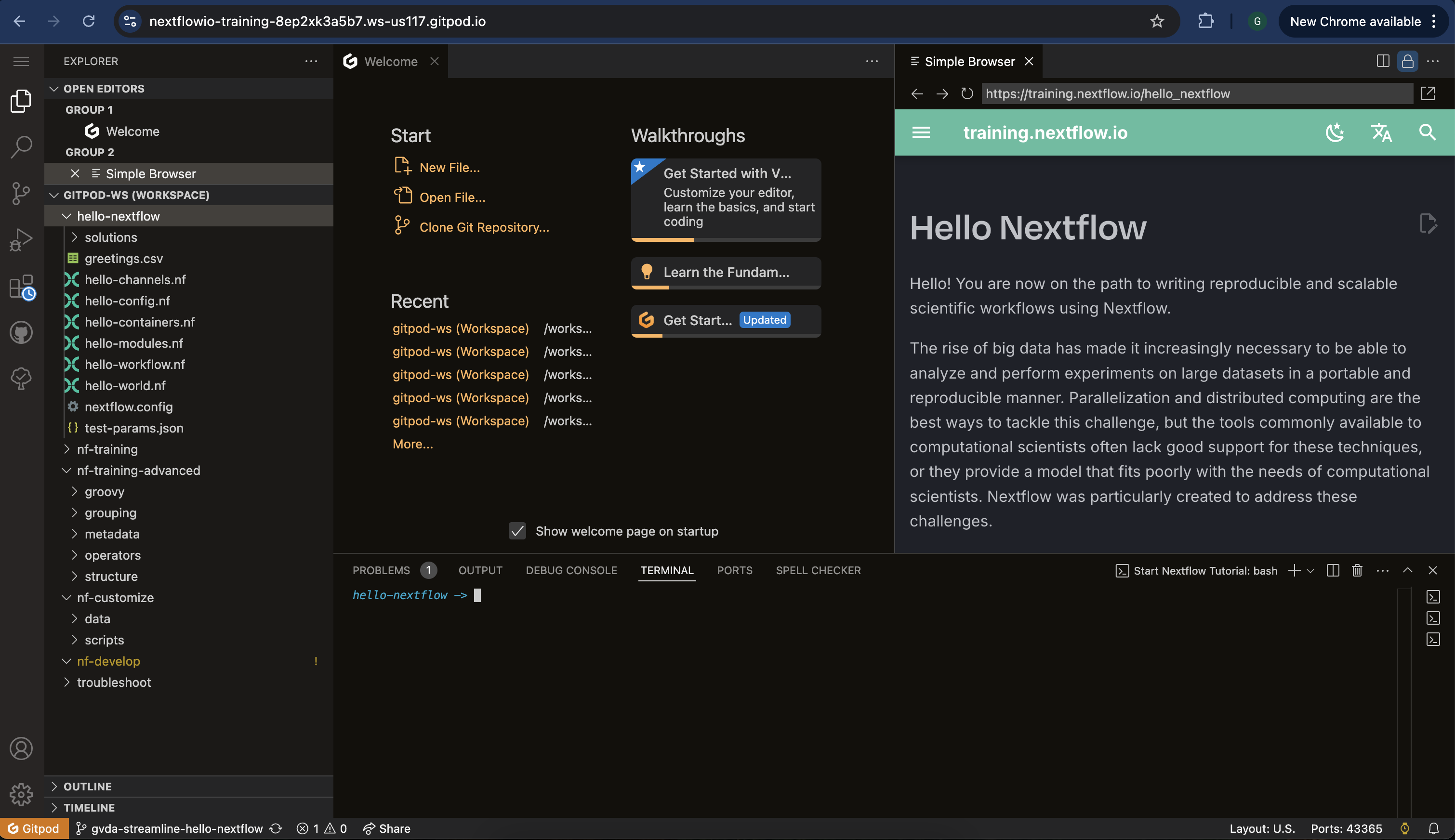The width and height of the screenshot is (1455, 840).
Task: Switch to the SPELL CHECKER tab
Action: tap(818, 571)
